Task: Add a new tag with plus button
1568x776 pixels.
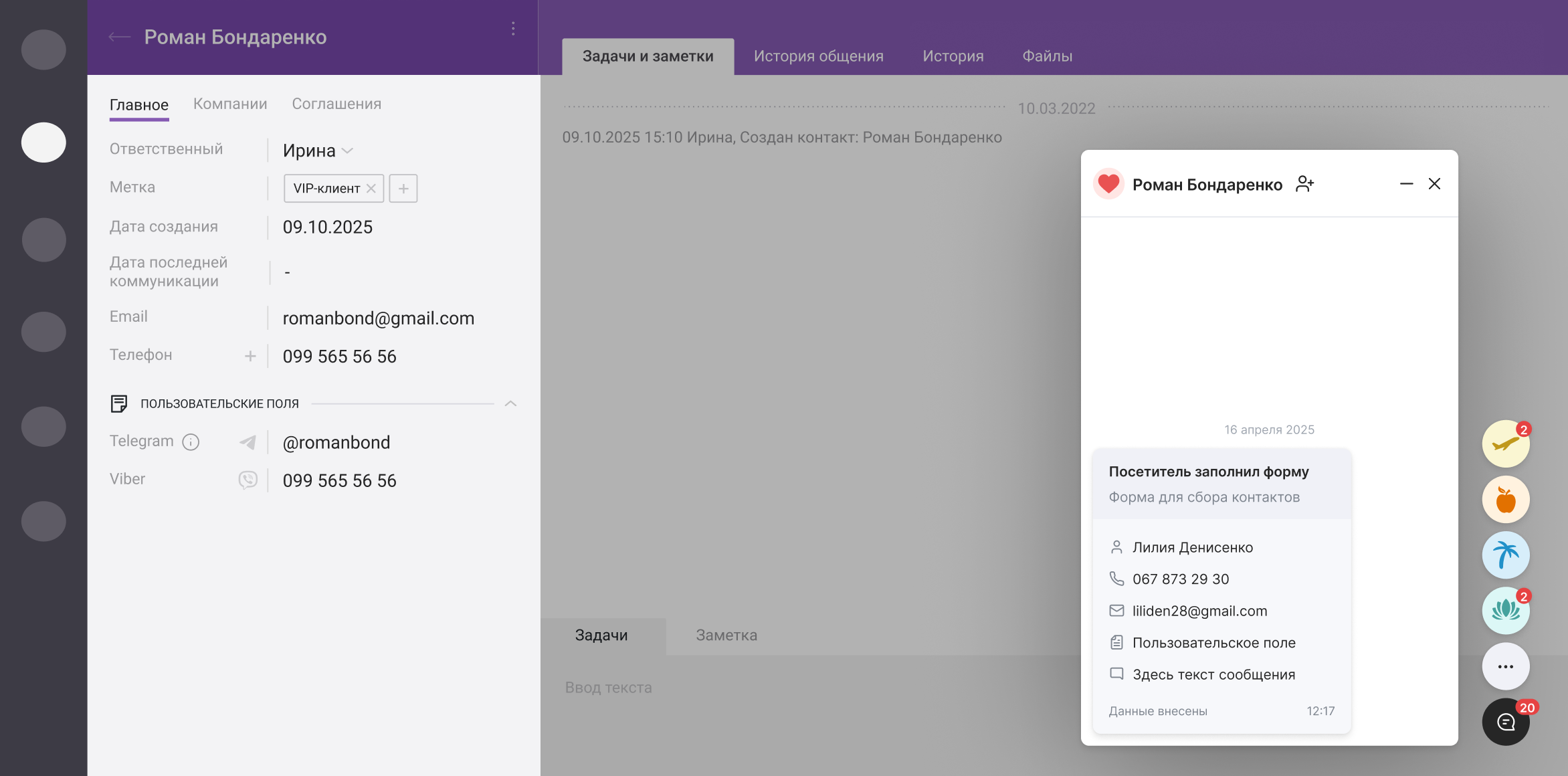Action: pyautogui.click(x=403, y=189)
